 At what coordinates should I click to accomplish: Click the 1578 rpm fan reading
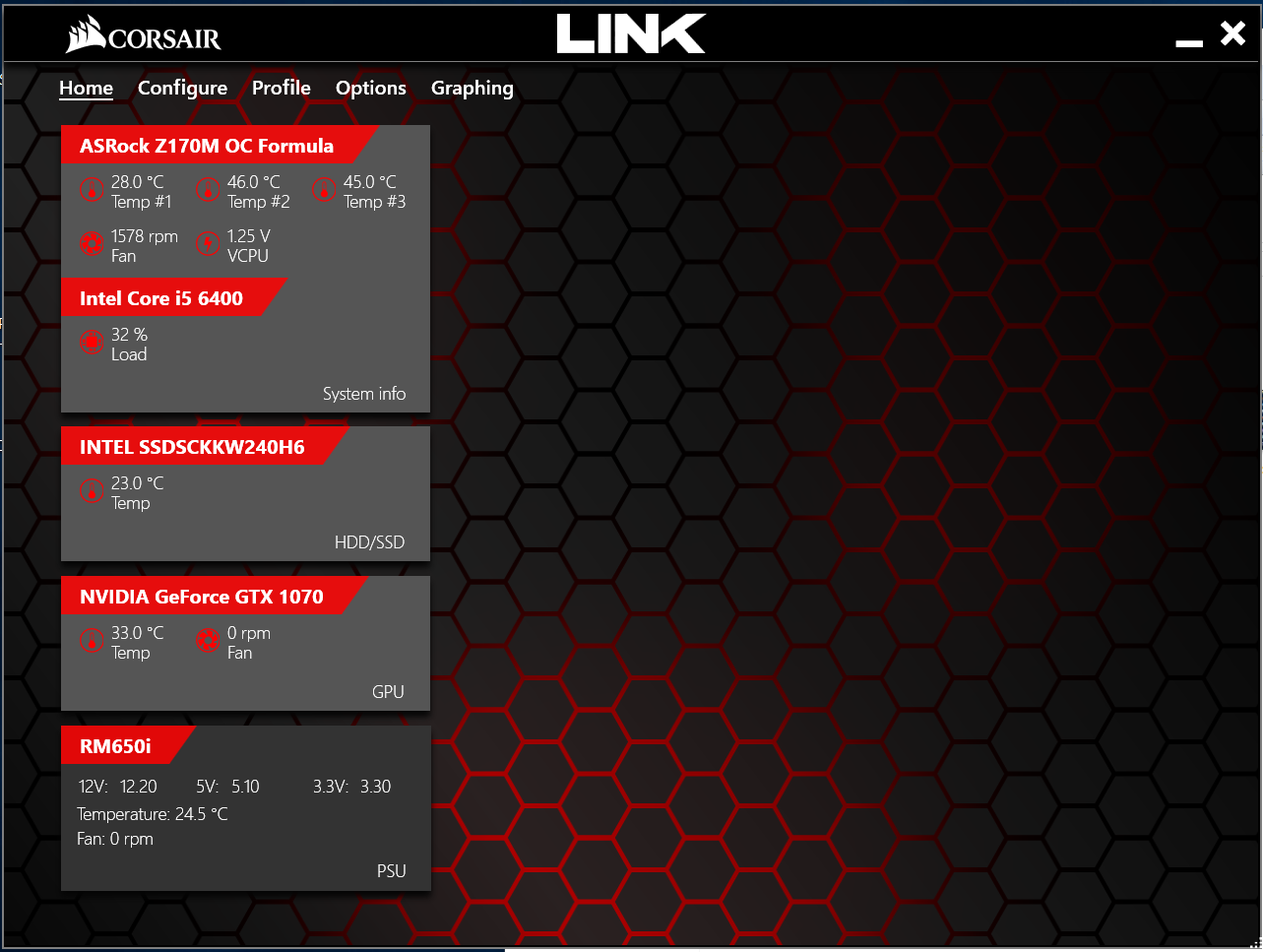144,245
